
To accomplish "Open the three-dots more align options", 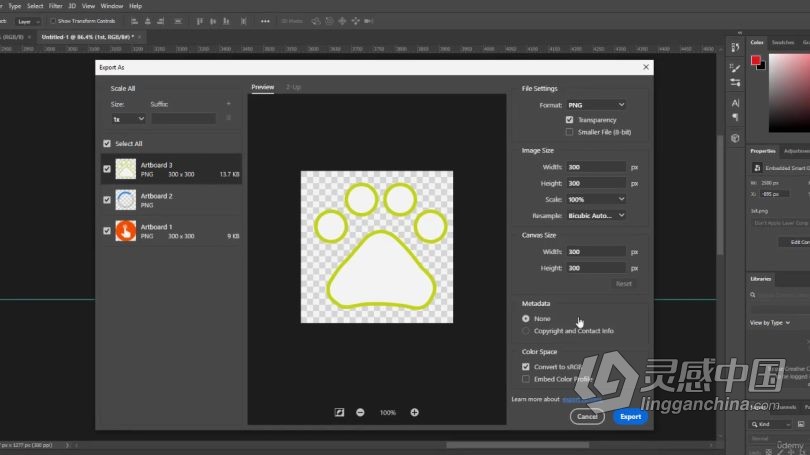I will tap(265, 21).
